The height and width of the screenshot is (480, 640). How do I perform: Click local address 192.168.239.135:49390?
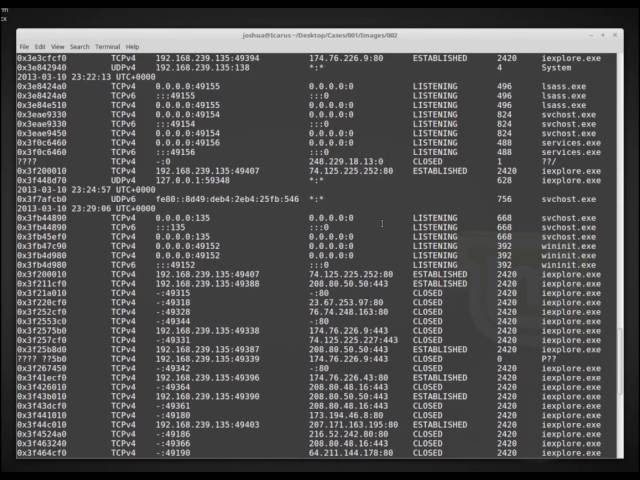point(207,396)
